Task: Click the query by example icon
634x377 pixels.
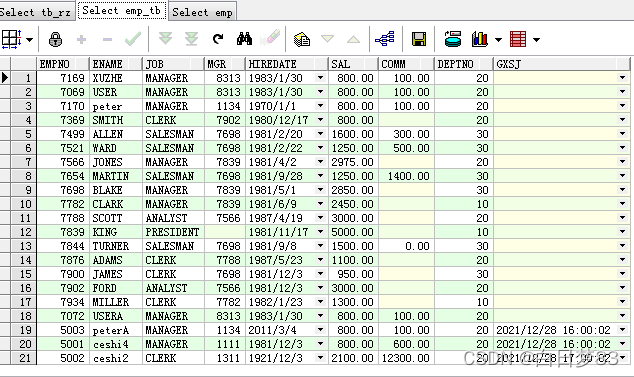Action: [x=302, y=39]
